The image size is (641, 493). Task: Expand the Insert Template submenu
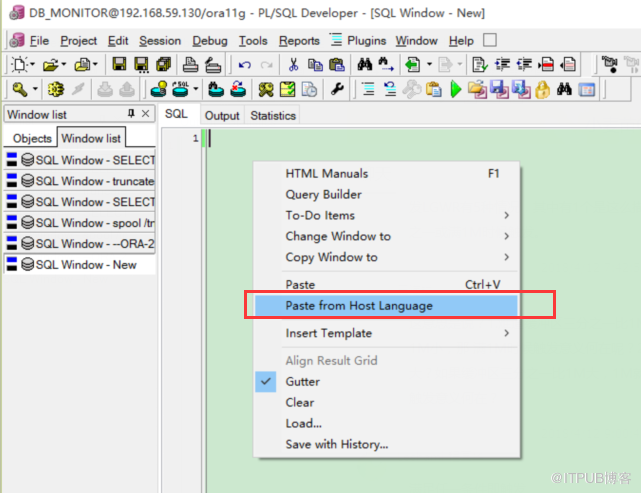(507, 333)
